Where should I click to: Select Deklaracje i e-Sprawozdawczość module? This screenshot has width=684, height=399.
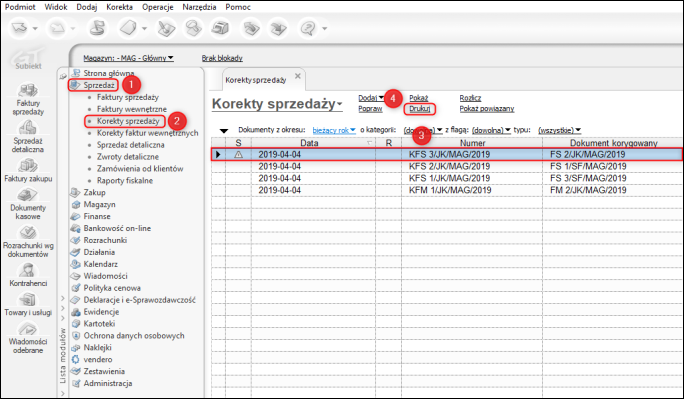(x=140, y=300)
